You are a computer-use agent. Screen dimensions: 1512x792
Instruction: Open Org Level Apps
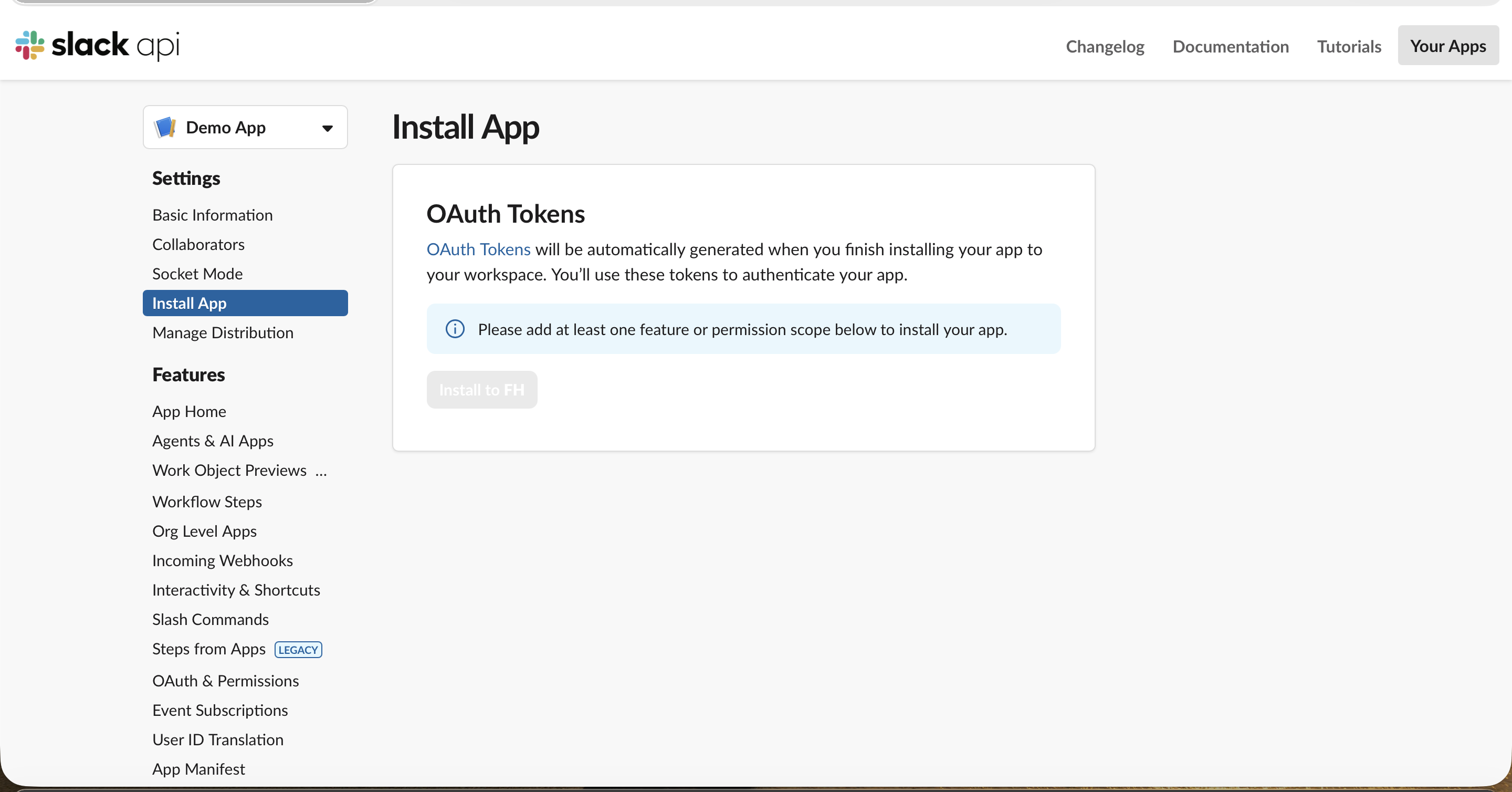pyautogui.click(x=205, y=531)
